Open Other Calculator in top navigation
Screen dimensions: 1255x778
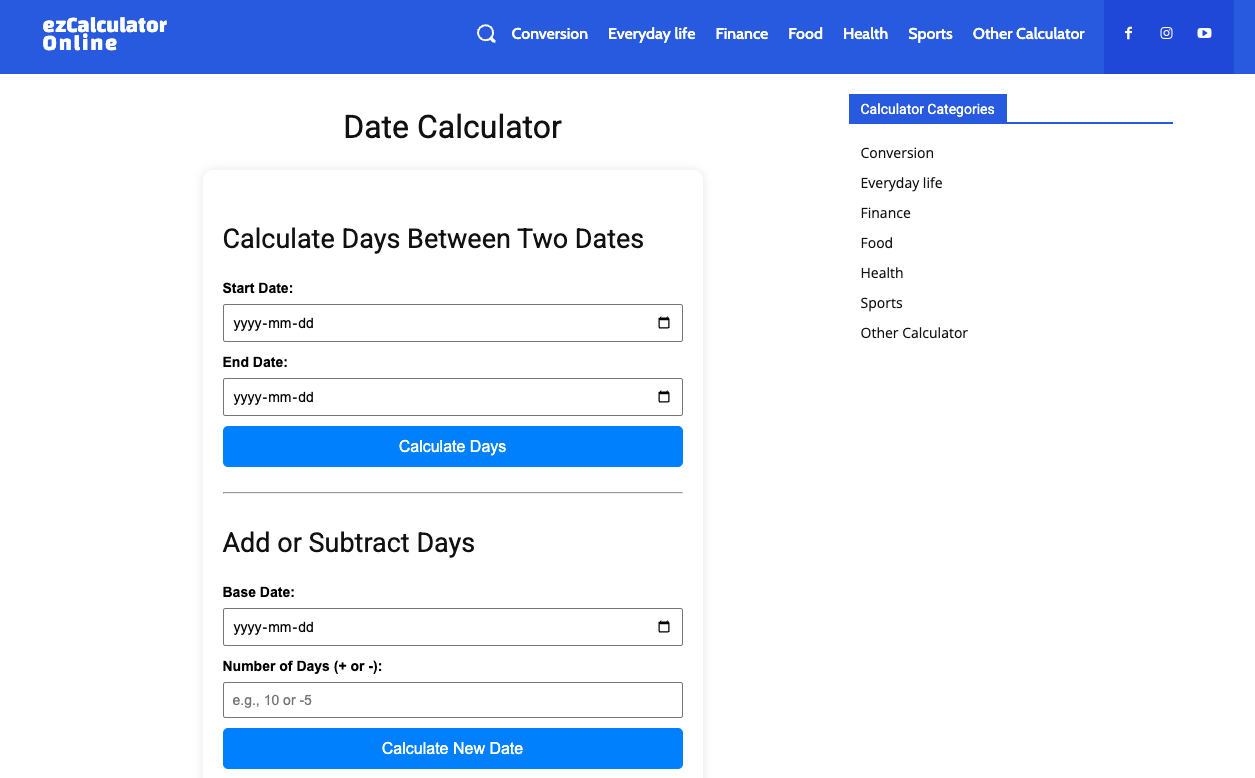click(x=1028, y=34)
